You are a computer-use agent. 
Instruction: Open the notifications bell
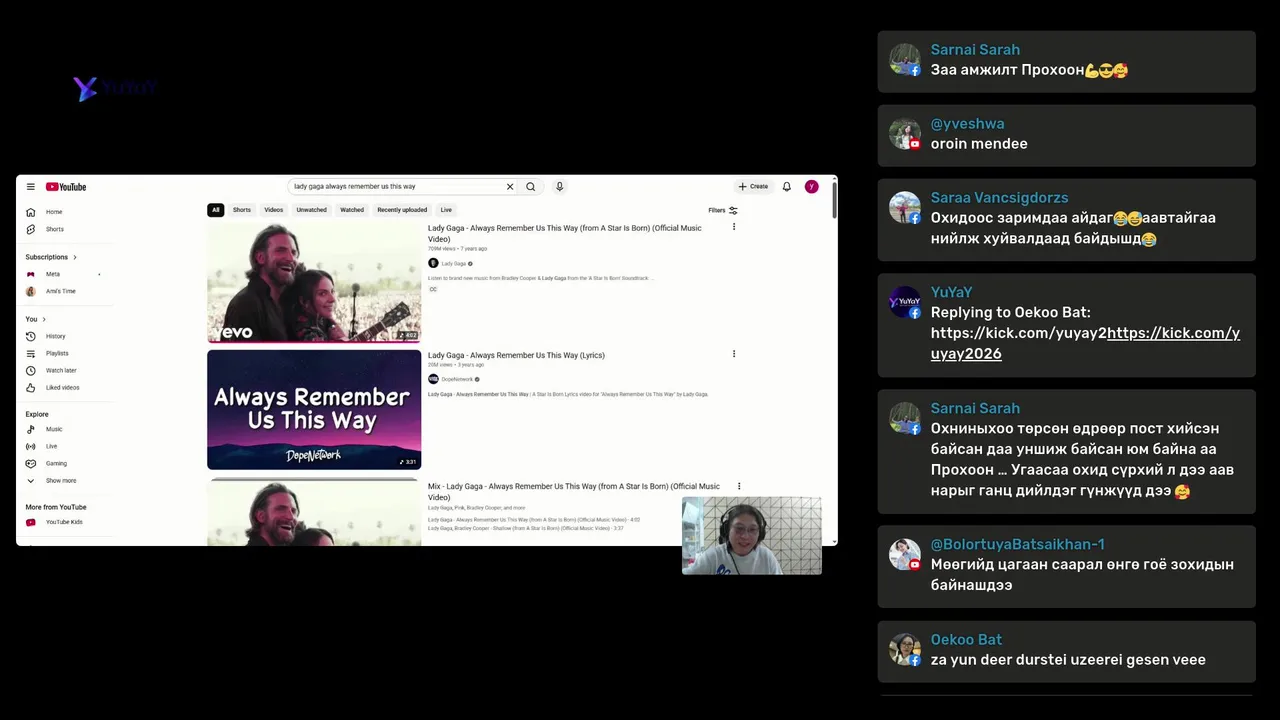(787, 187)
